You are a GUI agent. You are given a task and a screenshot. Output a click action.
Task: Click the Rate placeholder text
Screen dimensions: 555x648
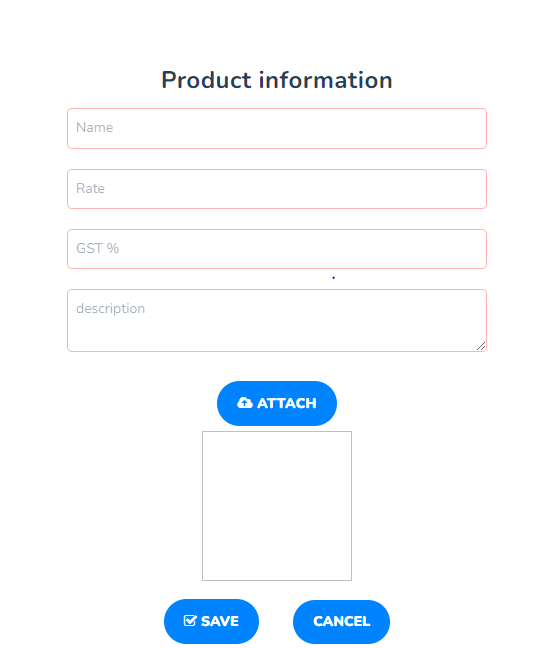pos(91,188)
